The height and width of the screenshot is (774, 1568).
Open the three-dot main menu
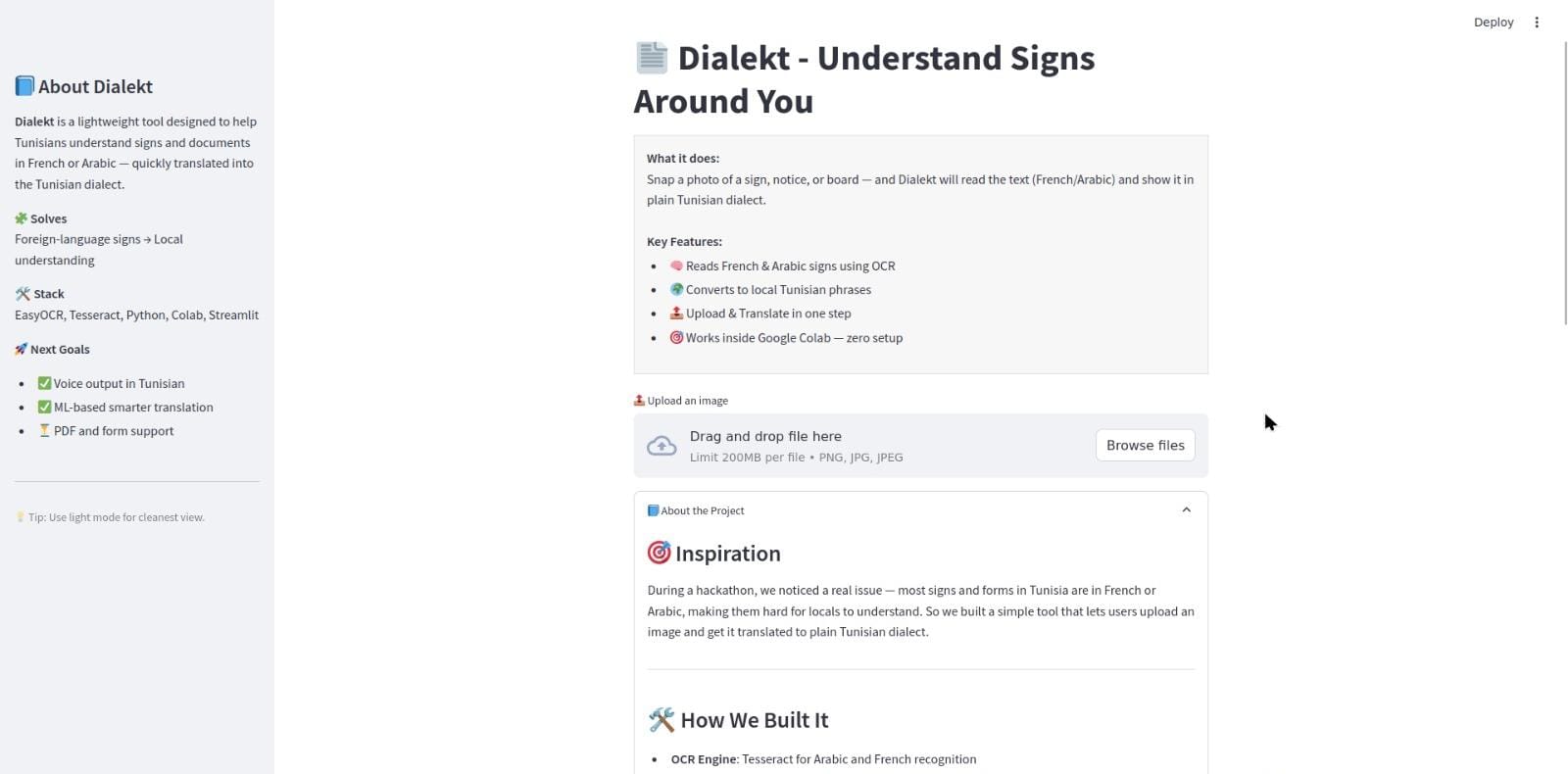pyautogui.click(x=1537, y=23)
